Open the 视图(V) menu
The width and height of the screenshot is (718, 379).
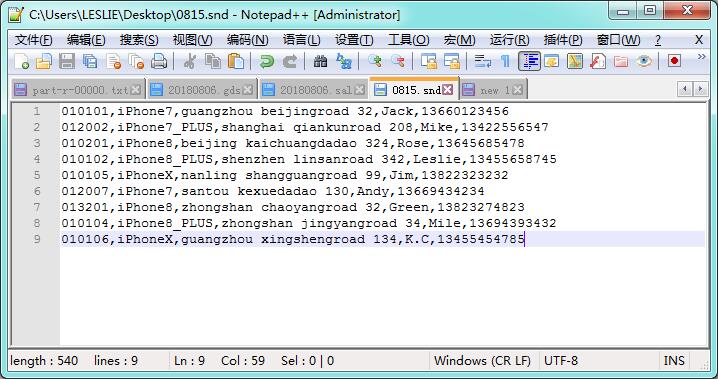[x=192, y=40]
